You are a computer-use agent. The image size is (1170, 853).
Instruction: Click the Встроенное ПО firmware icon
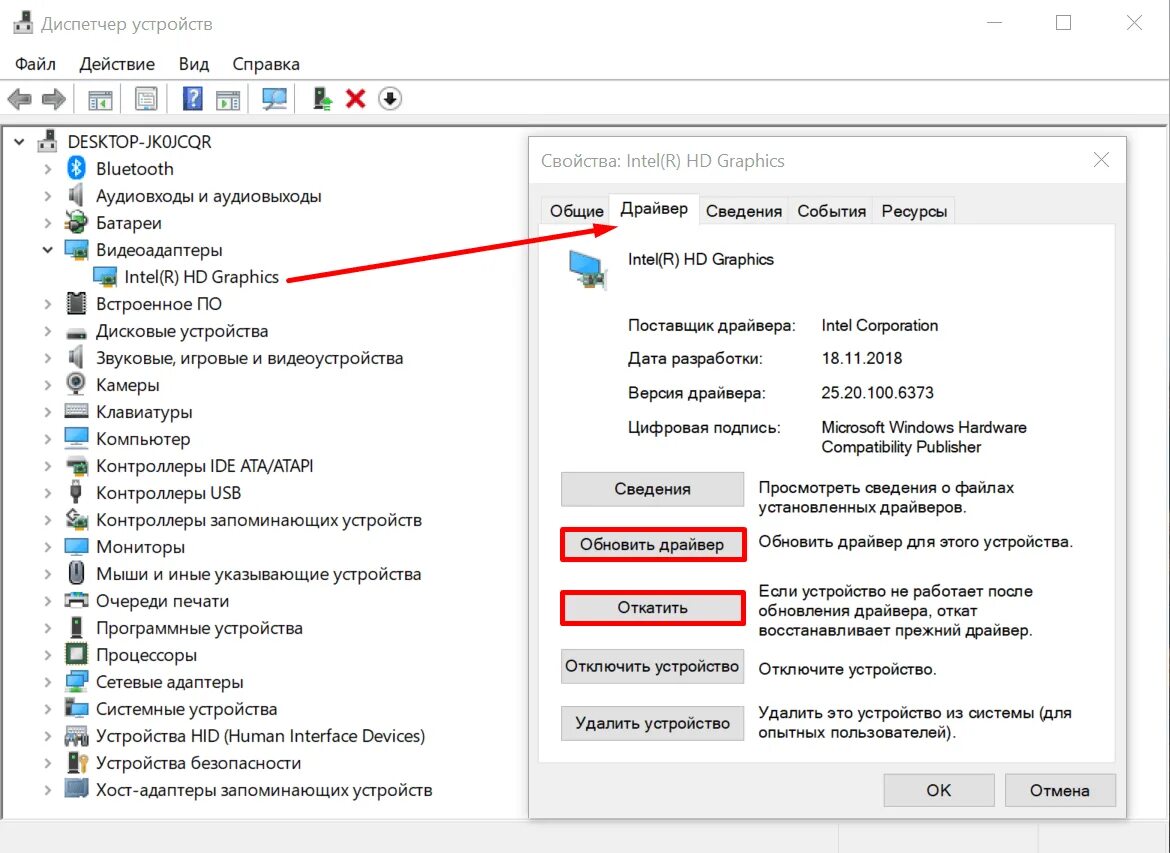76,303
